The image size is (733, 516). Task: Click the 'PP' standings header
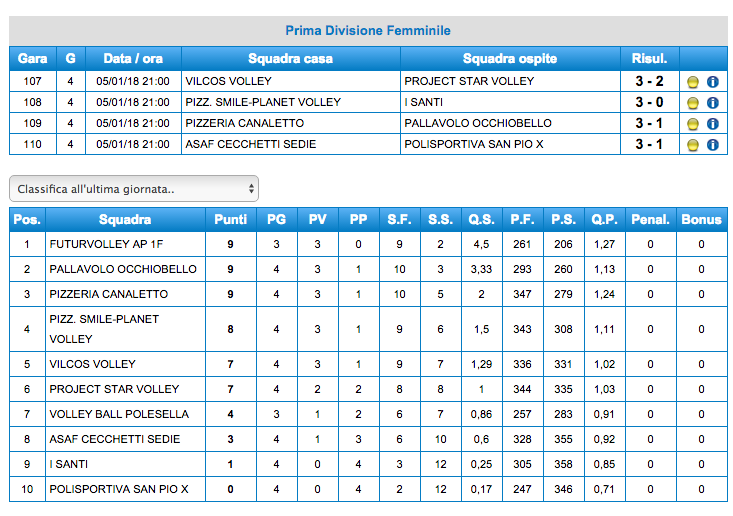359,220
